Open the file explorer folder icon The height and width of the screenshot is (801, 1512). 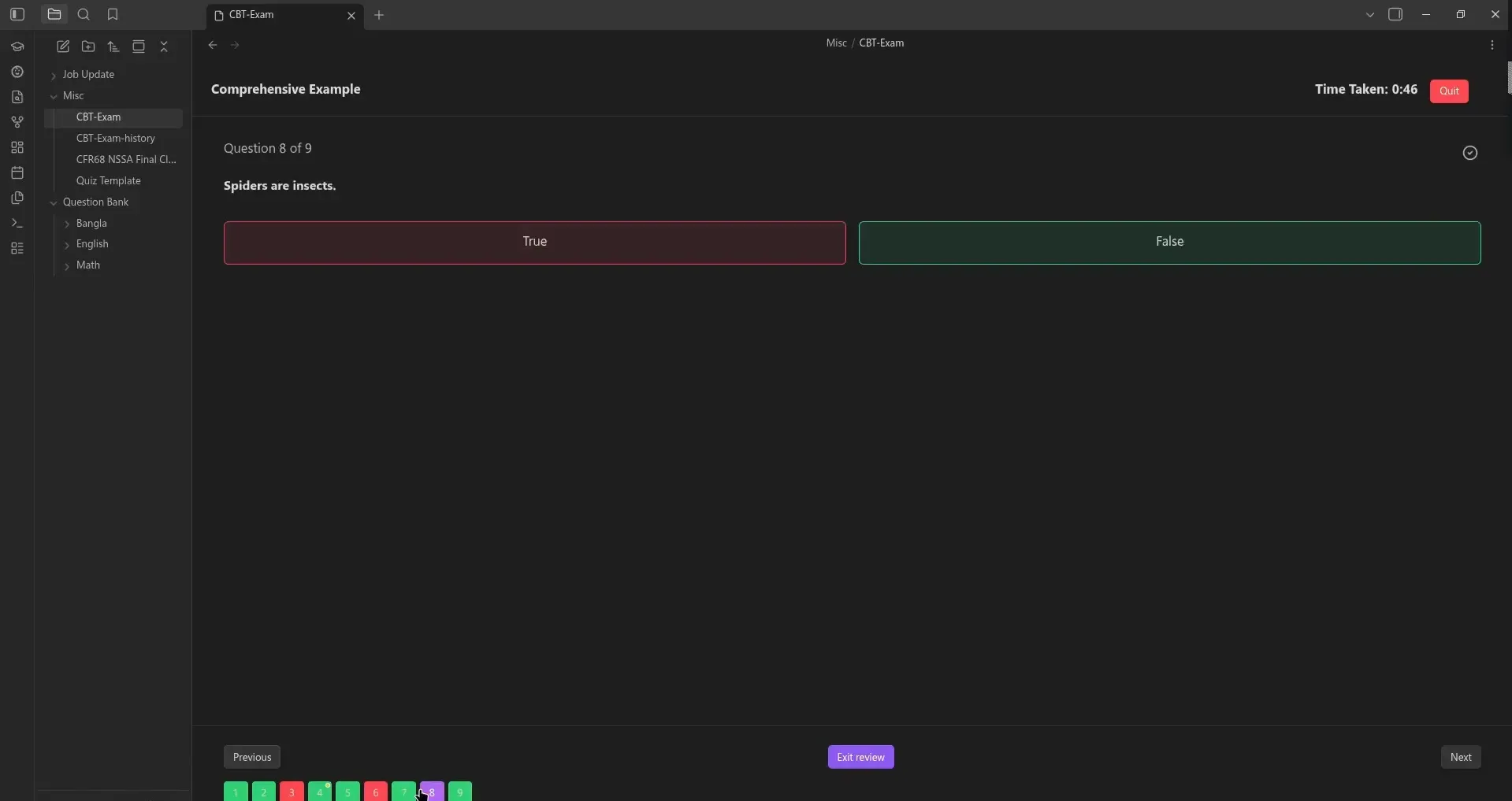click(x=54, y=14)
